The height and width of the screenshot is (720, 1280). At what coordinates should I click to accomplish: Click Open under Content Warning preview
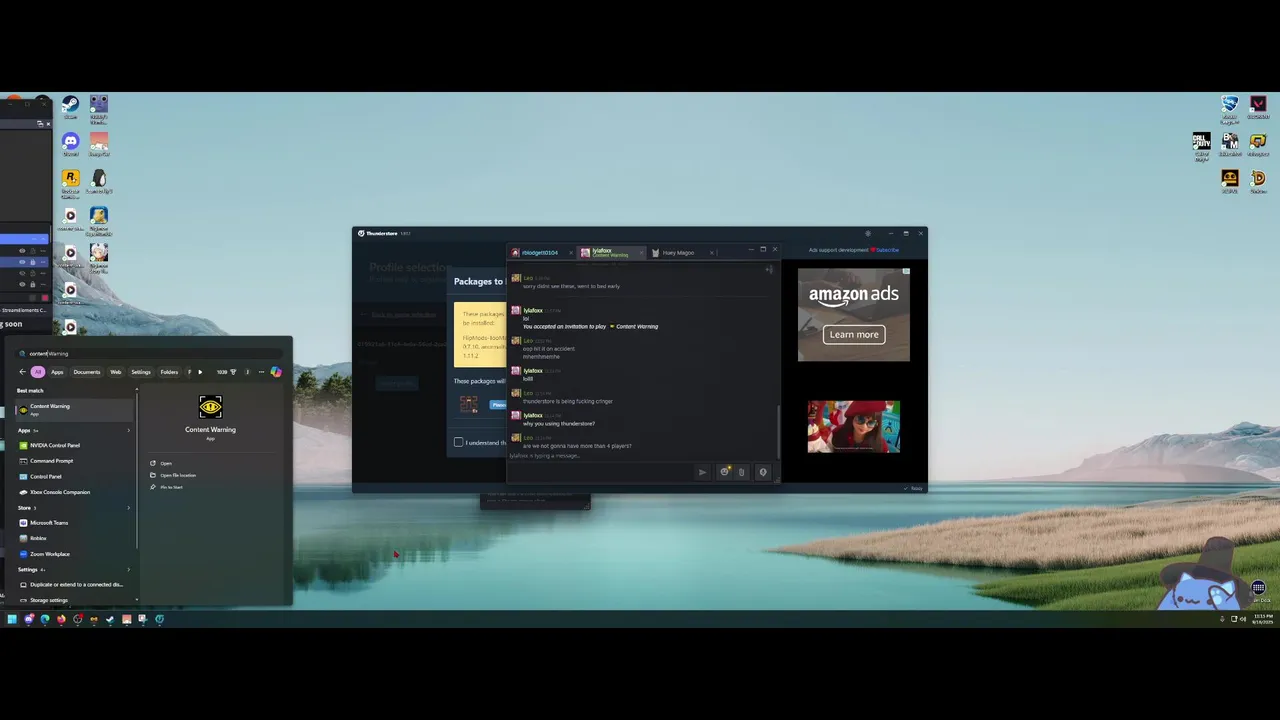click(x=166, y=463)
